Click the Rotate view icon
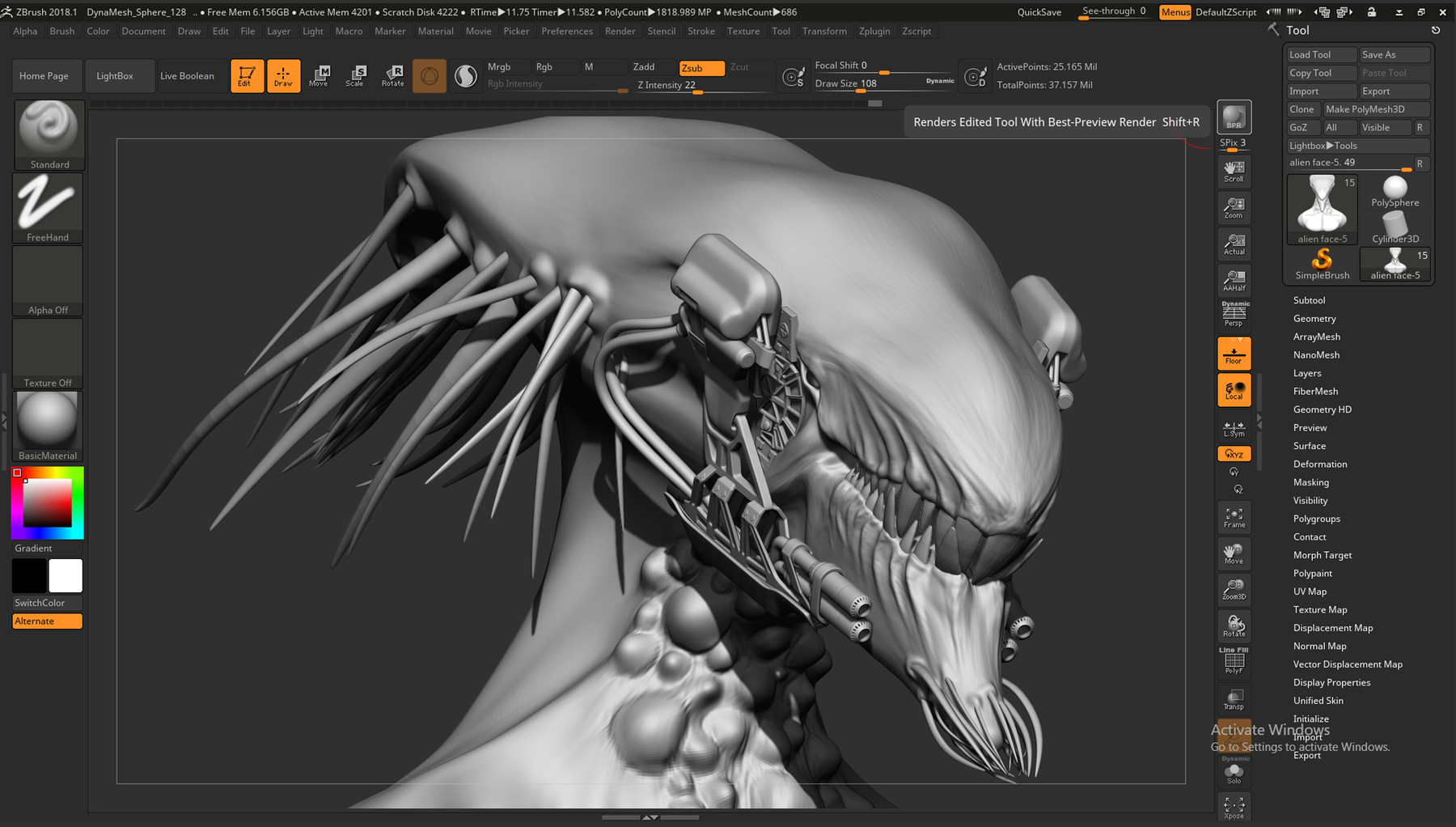The image size is (1456, 827). 1233,625
